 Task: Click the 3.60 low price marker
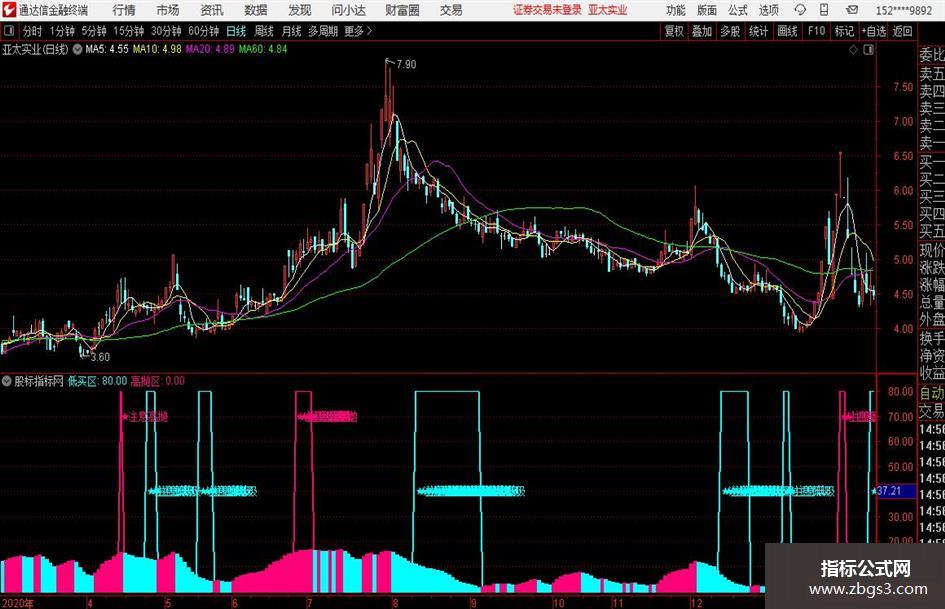(100, 357)
